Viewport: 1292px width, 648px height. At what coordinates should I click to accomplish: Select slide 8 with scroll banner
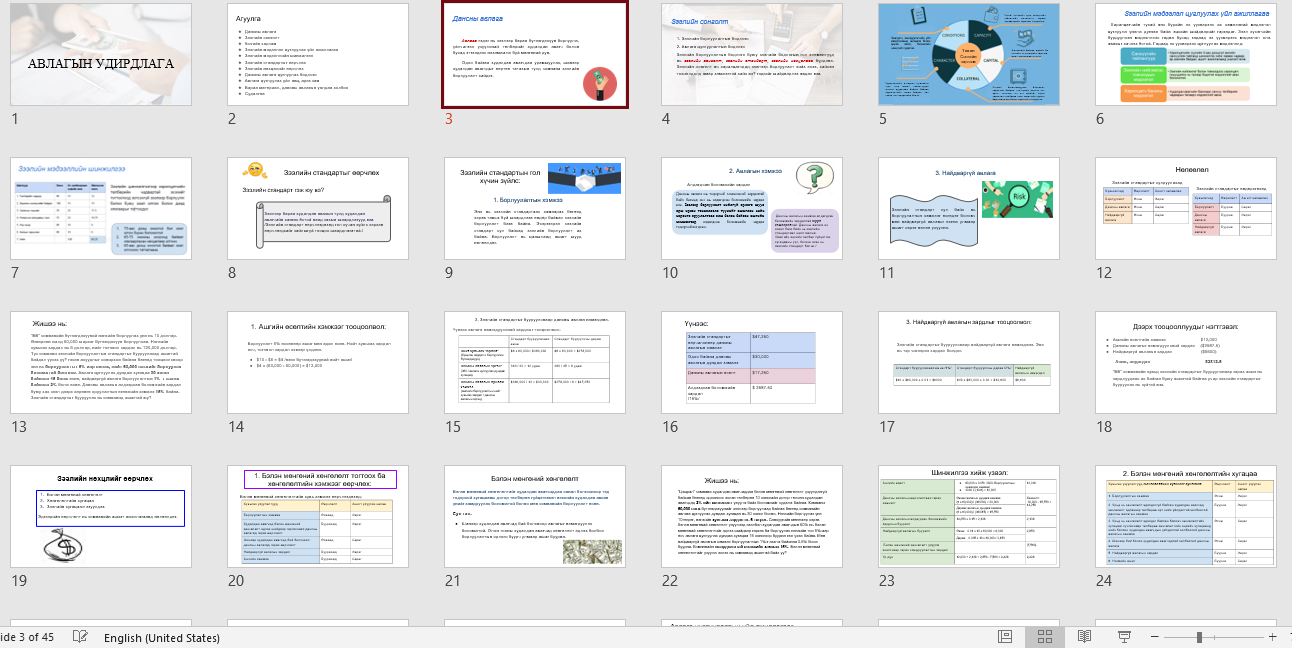coord(318,209)
